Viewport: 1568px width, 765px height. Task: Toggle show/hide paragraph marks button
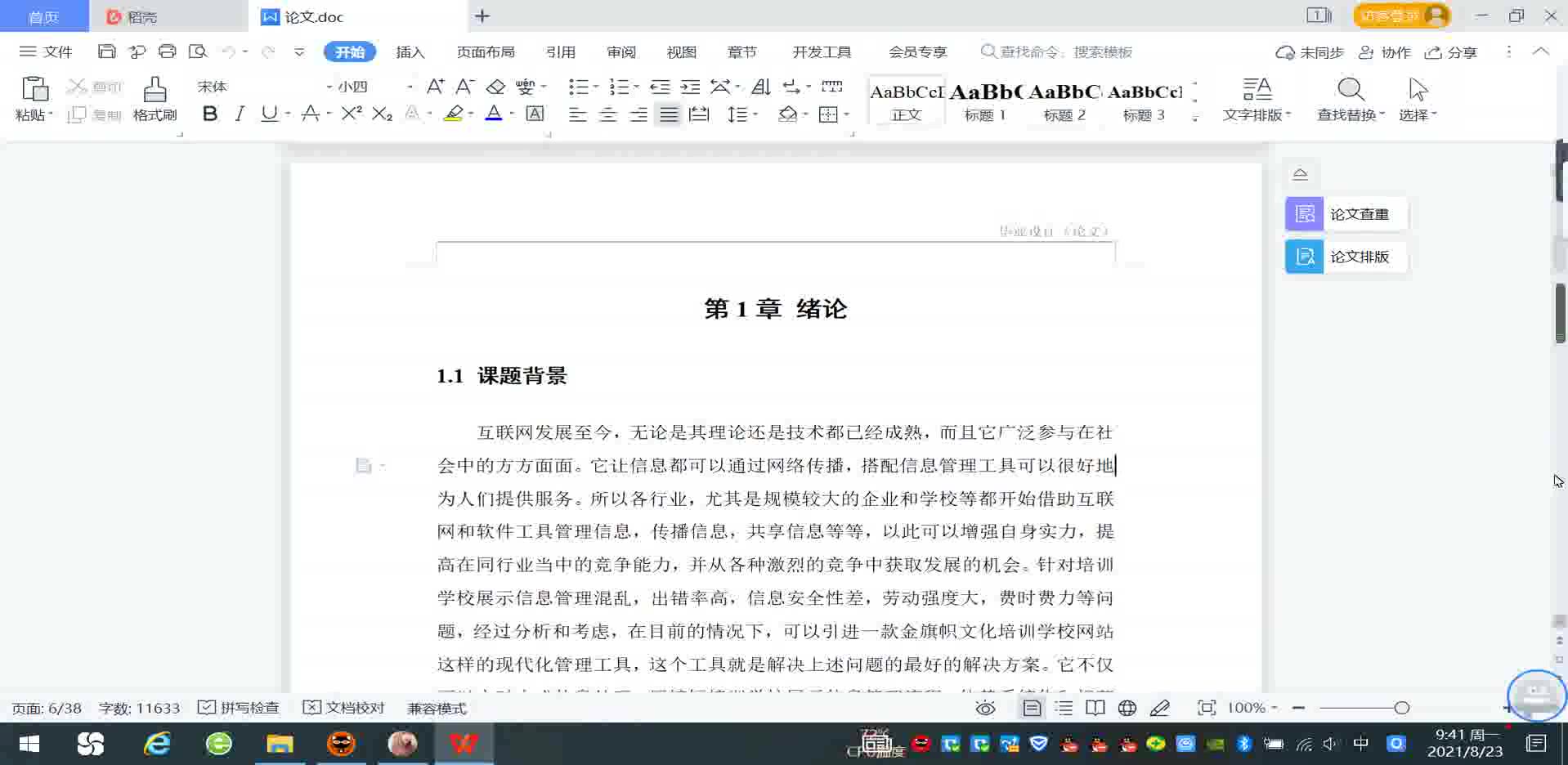coord(791,87)
